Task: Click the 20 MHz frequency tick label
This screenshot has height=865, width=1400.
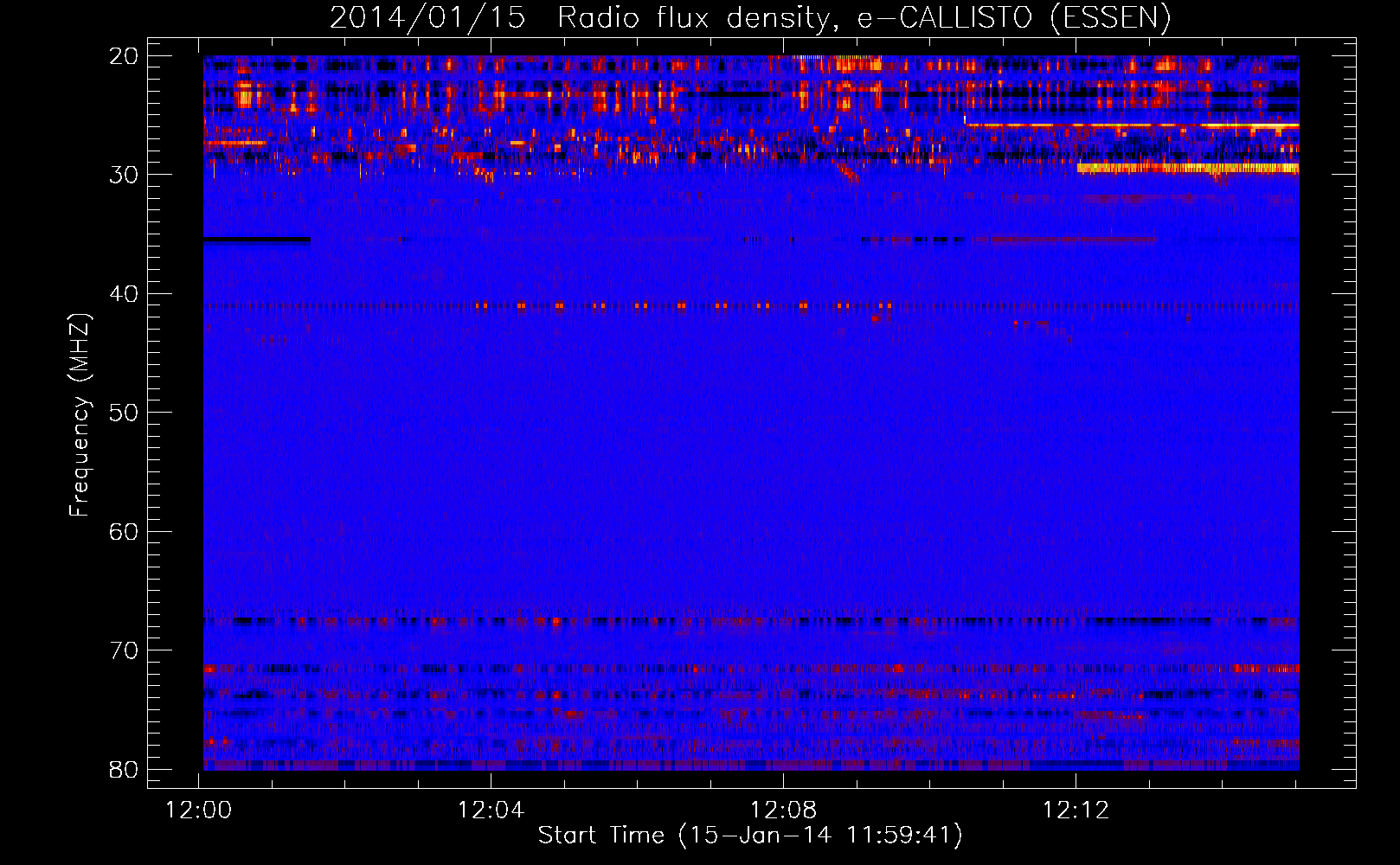Action: point(124,56)
